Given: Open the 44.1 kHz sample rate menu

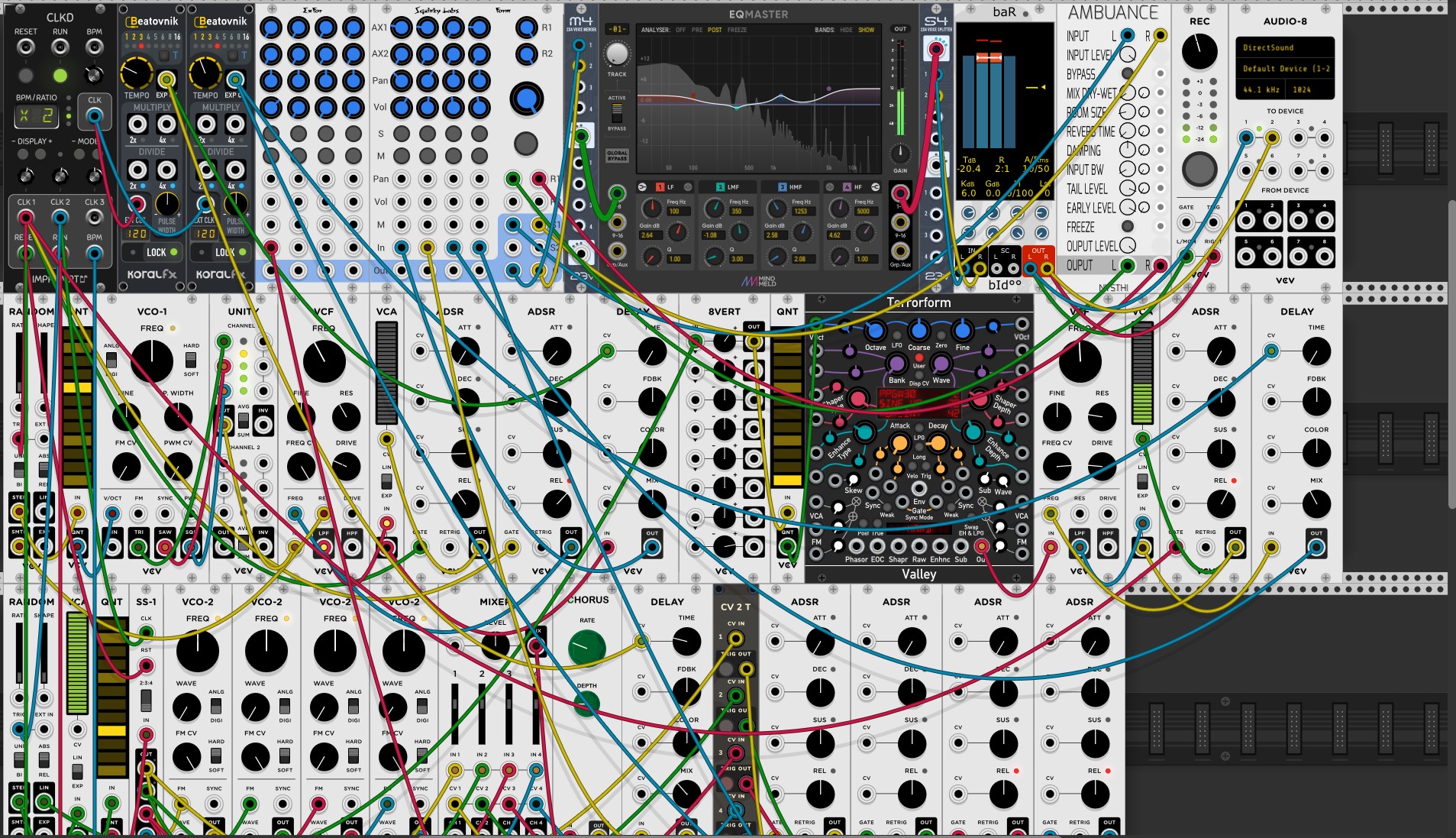Looking at the screenshot, I should (1260, 89).
